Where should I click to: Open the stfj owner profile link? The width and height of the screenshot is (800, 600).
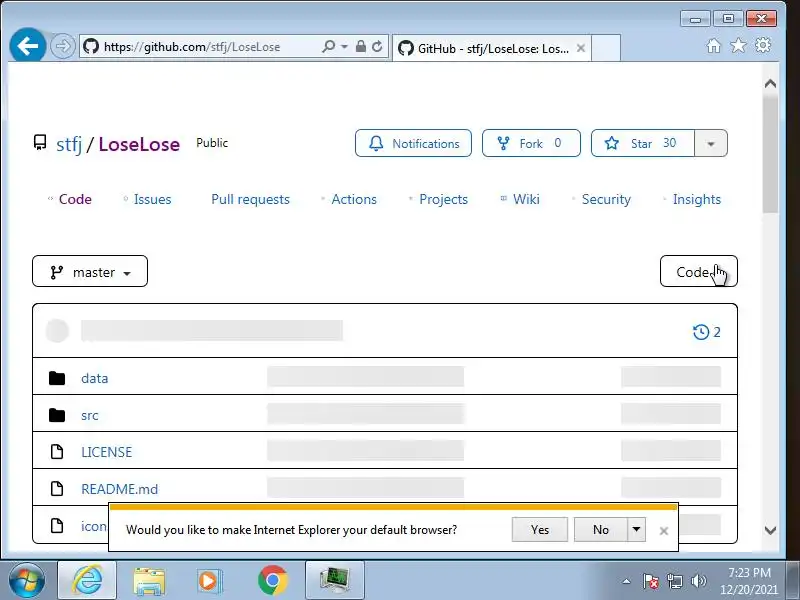pos(69,144)
